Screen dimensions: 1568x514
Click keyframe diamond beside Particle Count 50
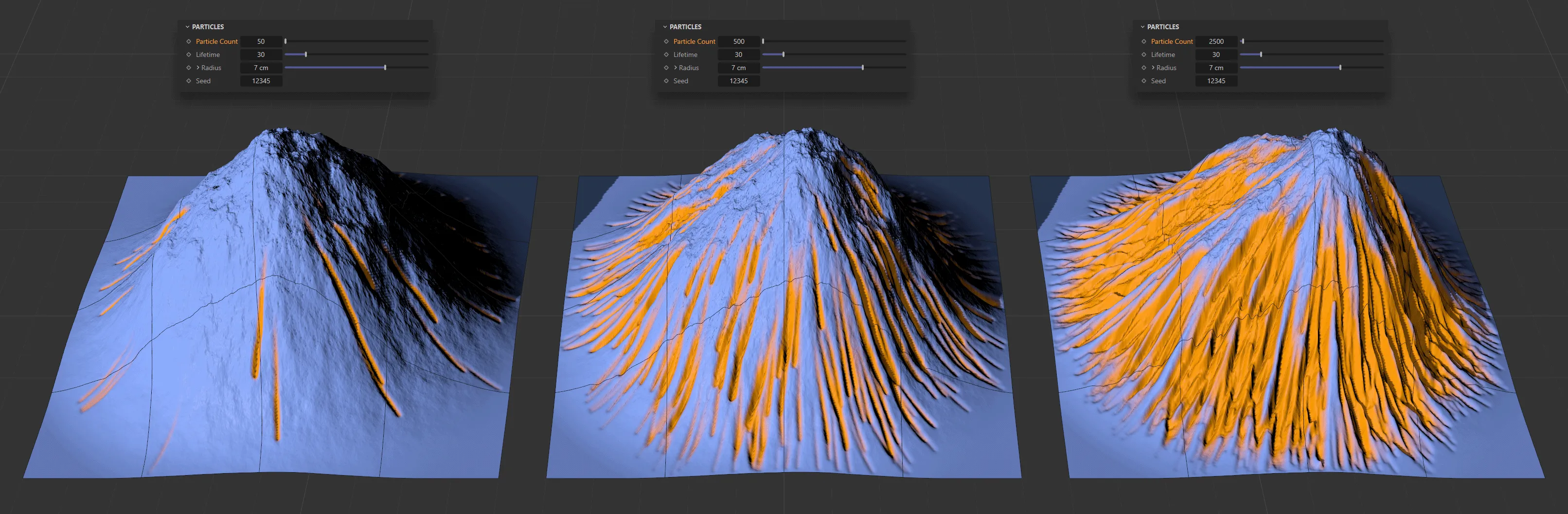[x=189, y=41]
